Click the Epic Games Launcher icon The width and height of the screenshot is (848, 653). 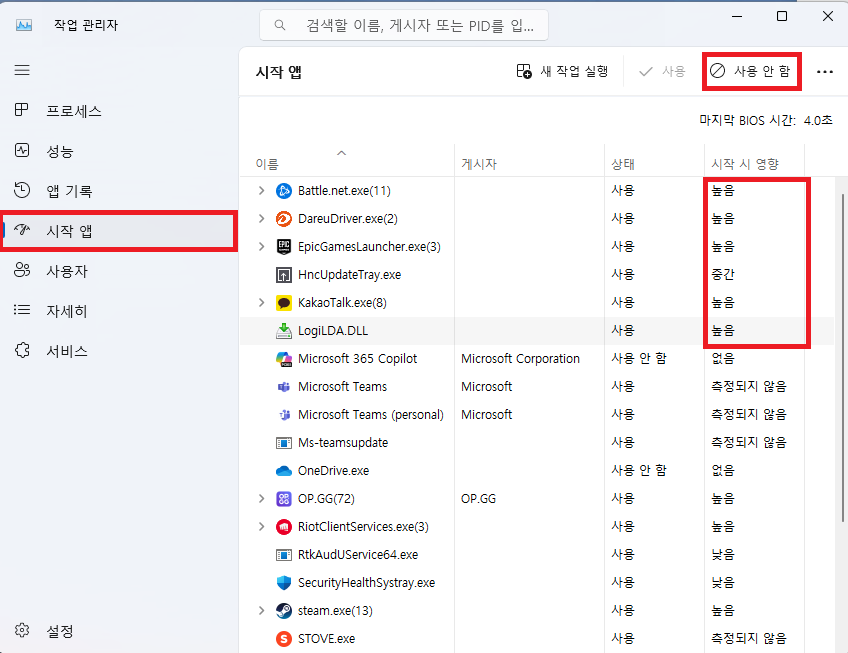tap(284, 247)
